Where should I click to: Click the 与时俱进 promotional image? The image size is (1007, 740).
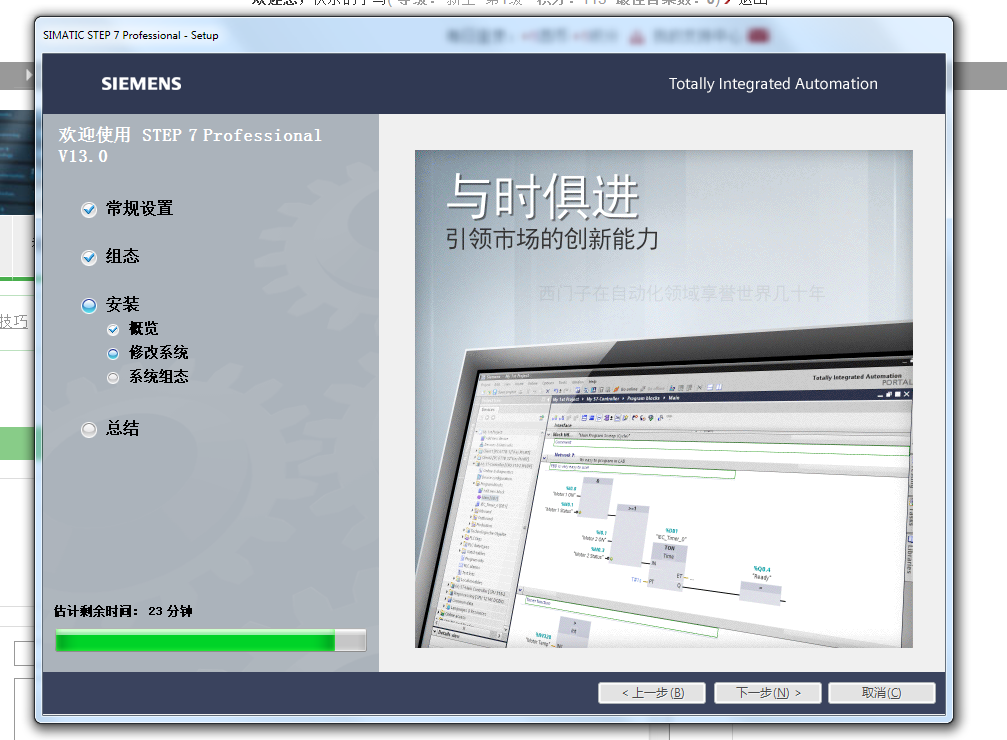663,398
